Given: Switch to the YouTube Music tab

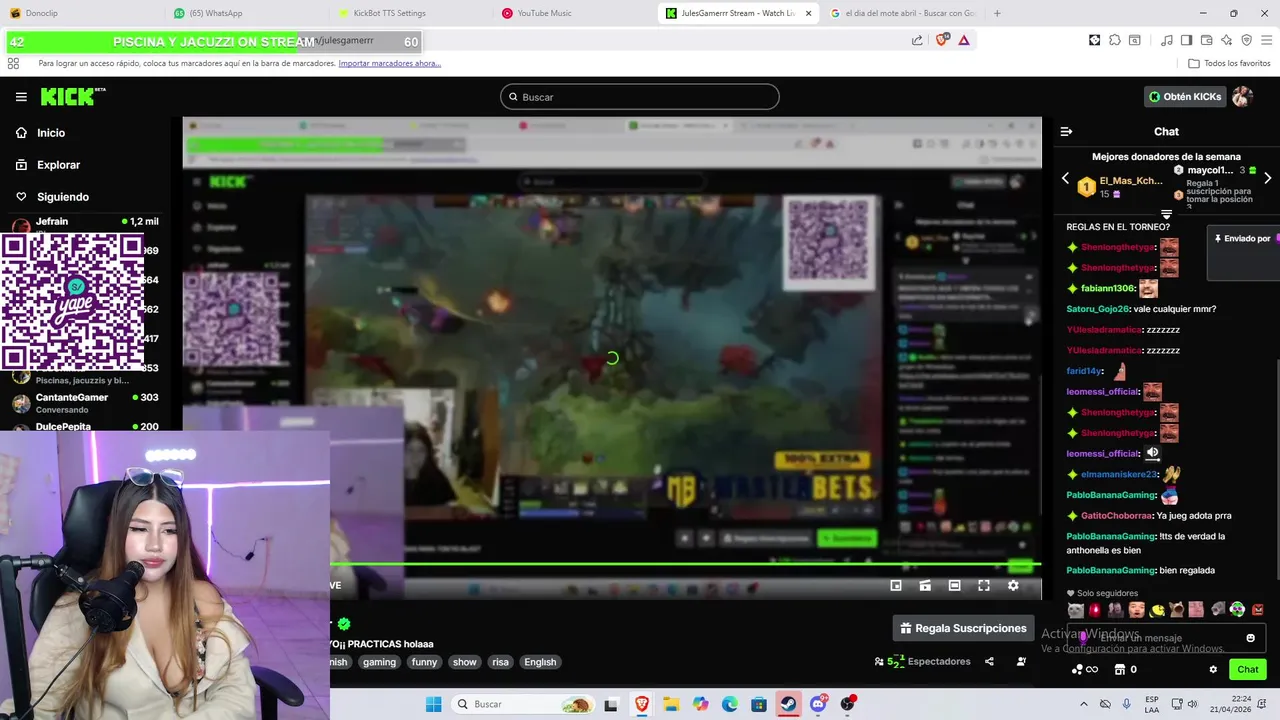Looking at the screenshot, I should click(x=544, y=13).
